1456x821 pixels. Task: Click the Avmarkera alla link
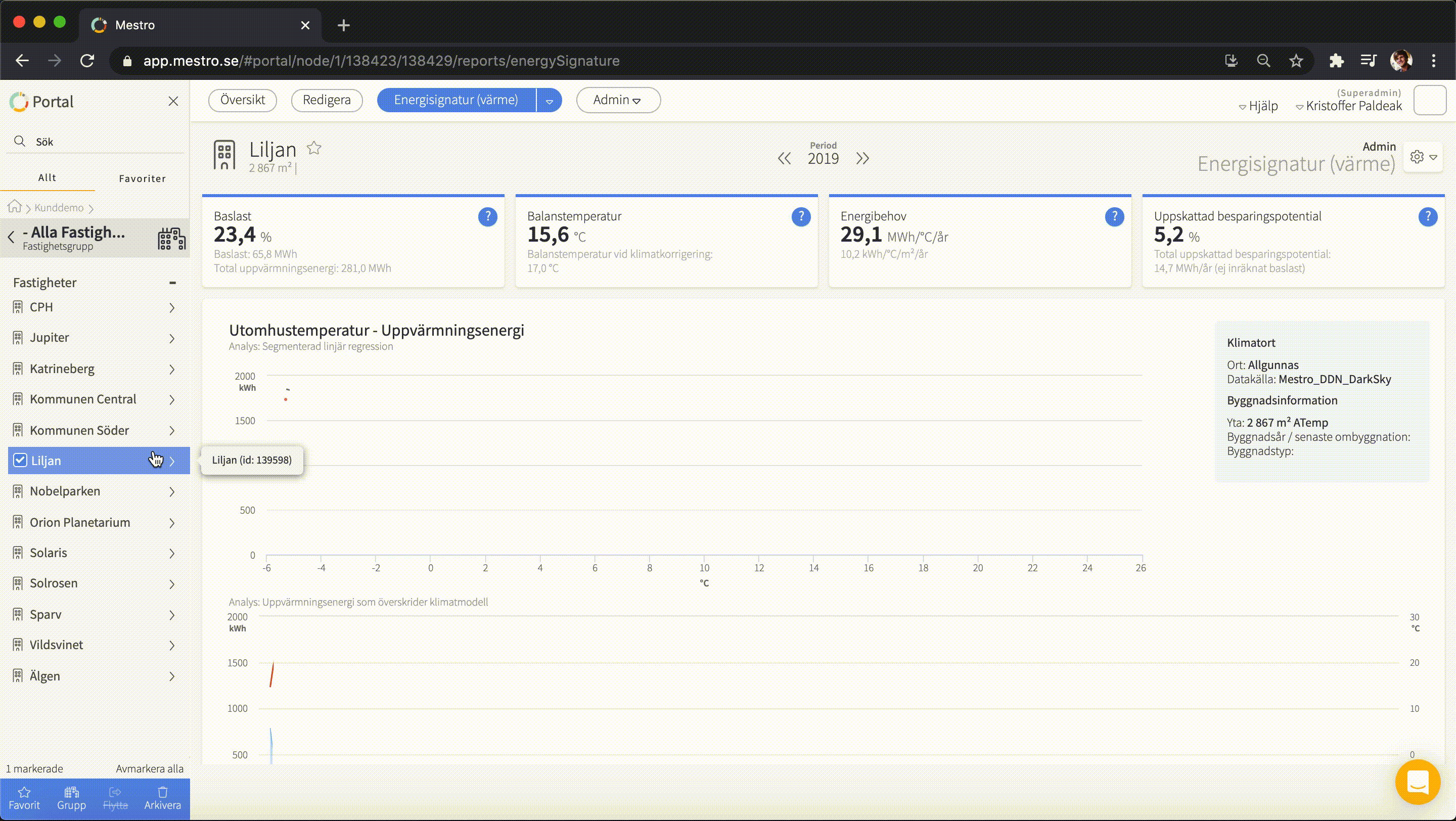pyautogui.click(x=149, y=768)
